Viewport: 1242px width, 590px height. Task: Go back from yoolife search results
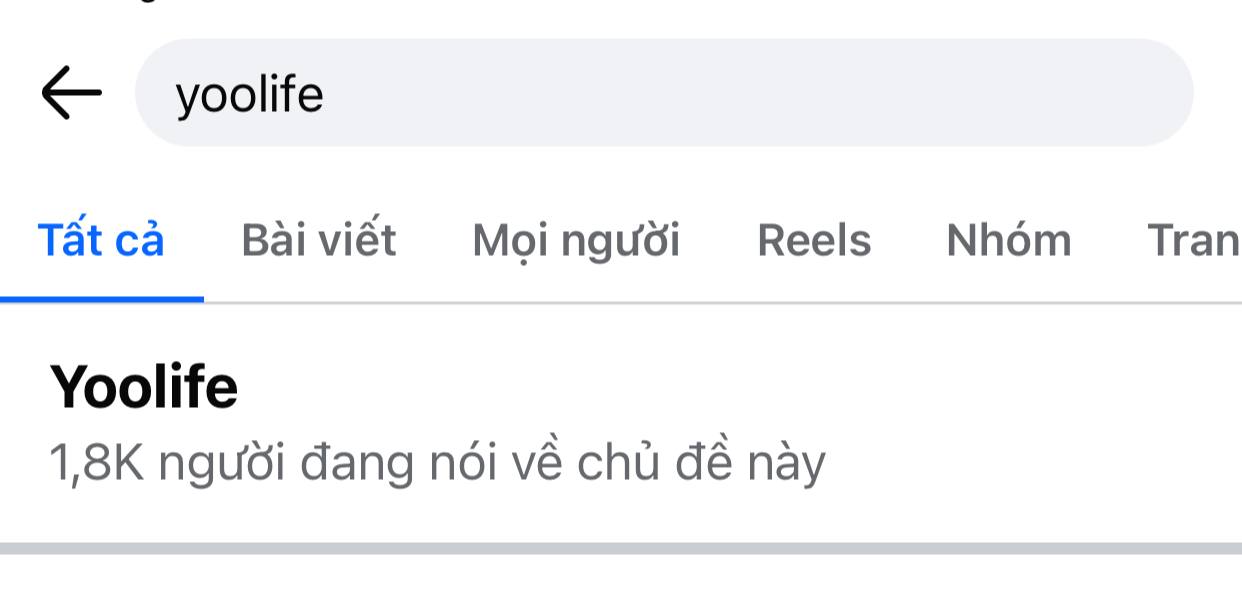click(x=71, y=93)
